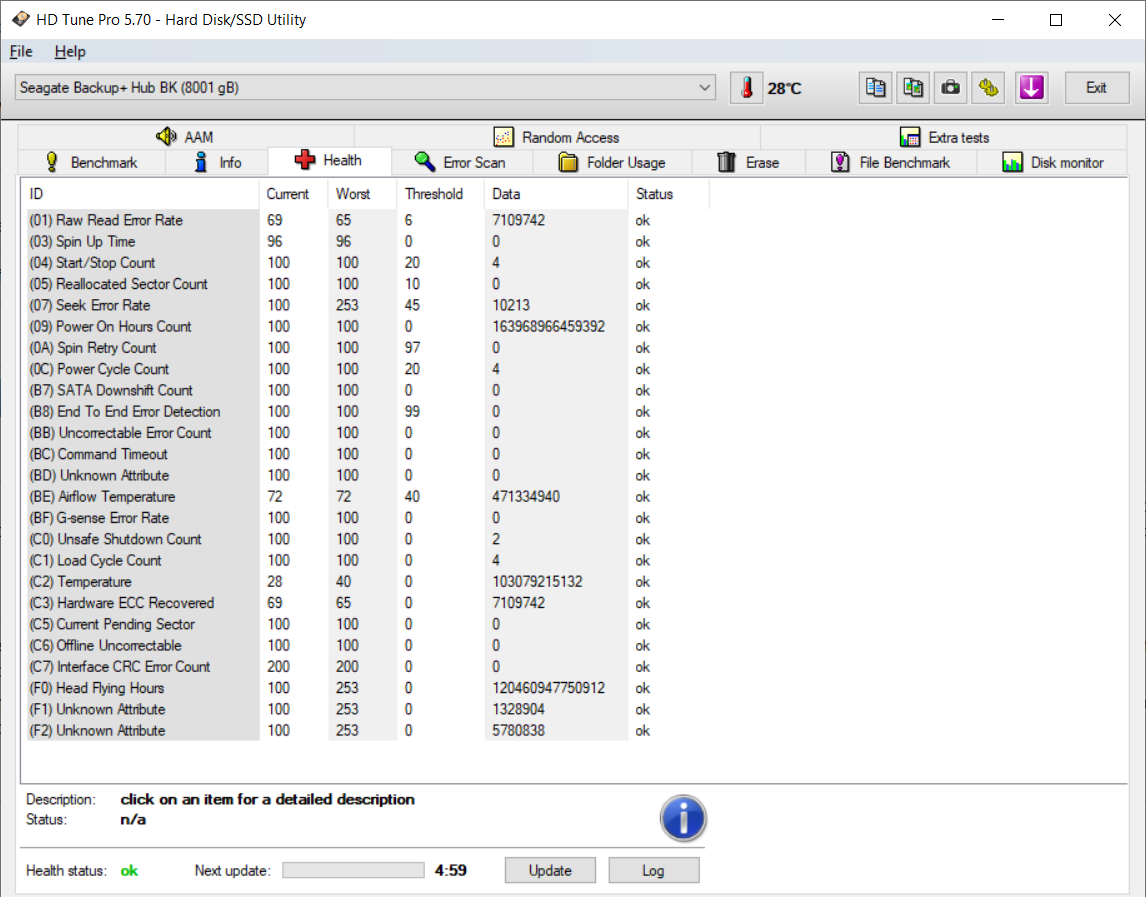Viewport: 1146px width, 897px height.
Task: Click the purple download arrow icon
Action: (1031, 88)
